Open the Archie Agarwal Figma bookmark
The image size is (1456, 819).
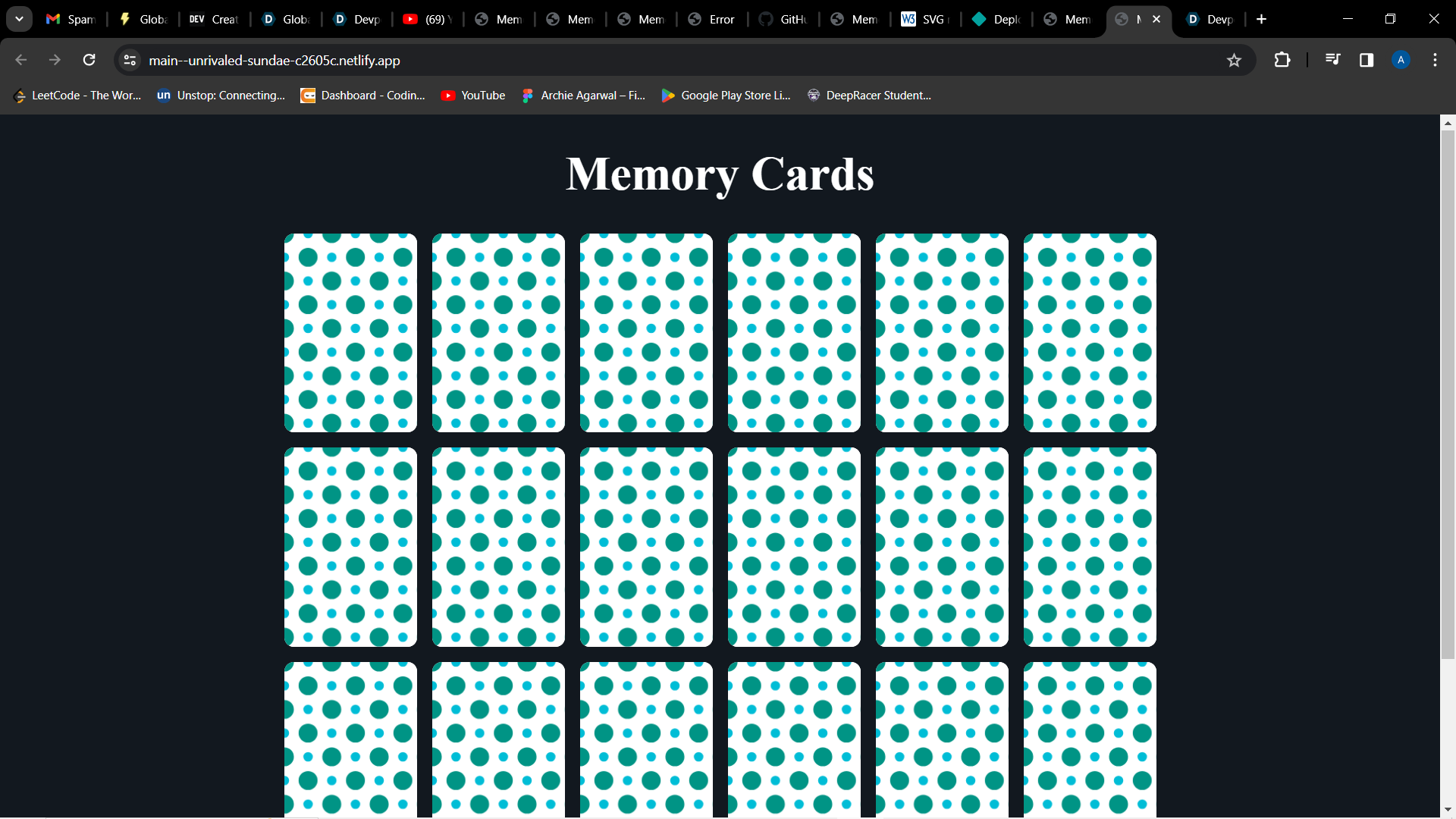[x=583, y=96]
